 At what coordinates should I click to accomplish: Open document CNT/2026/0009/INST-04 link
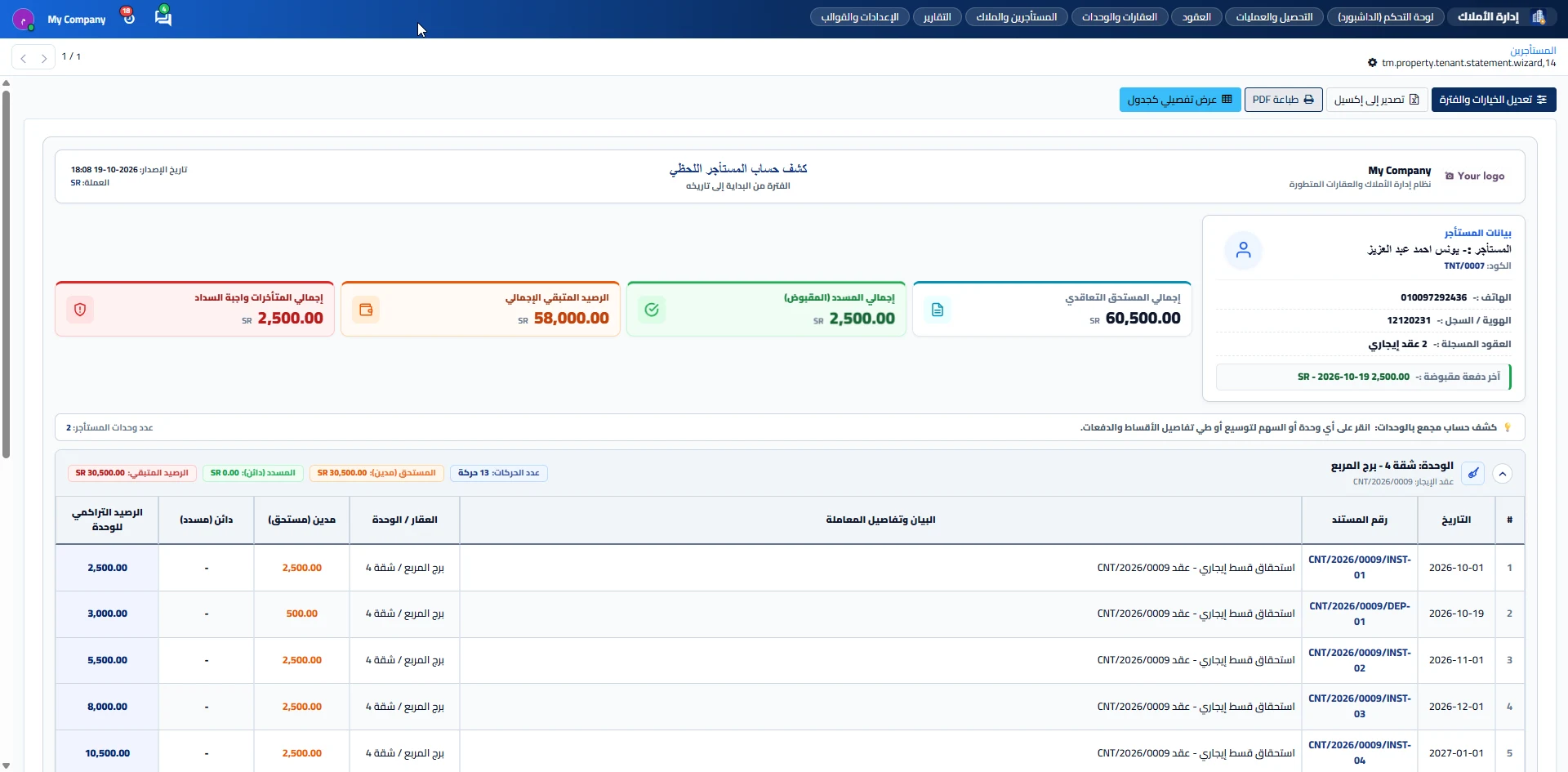(1359, 752)
